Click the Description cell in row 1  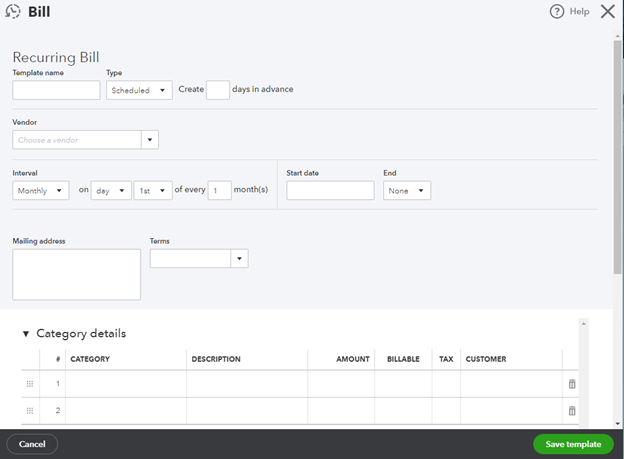tap(247, 384)
